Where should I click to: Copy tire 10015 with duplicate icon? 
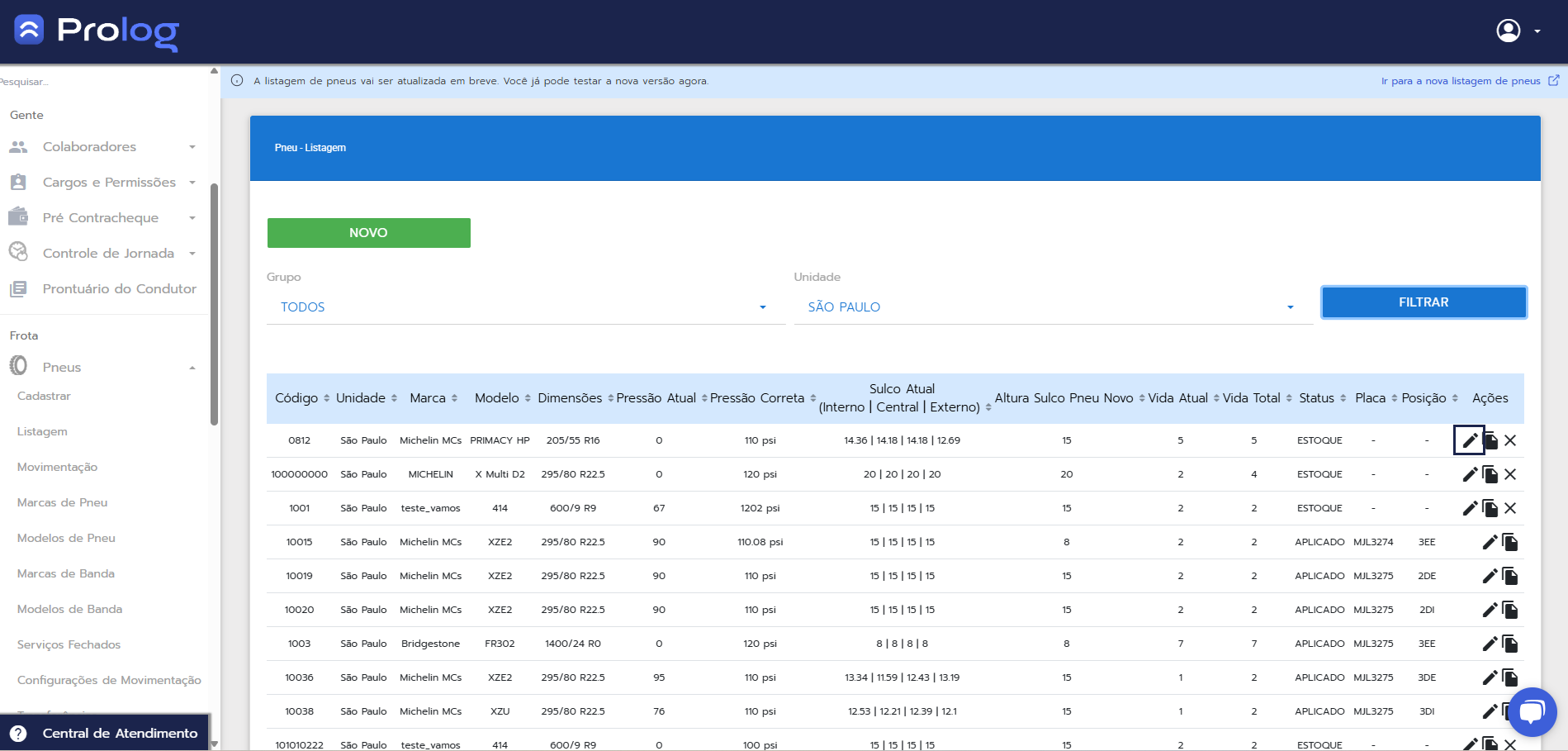click(1510, 542)
